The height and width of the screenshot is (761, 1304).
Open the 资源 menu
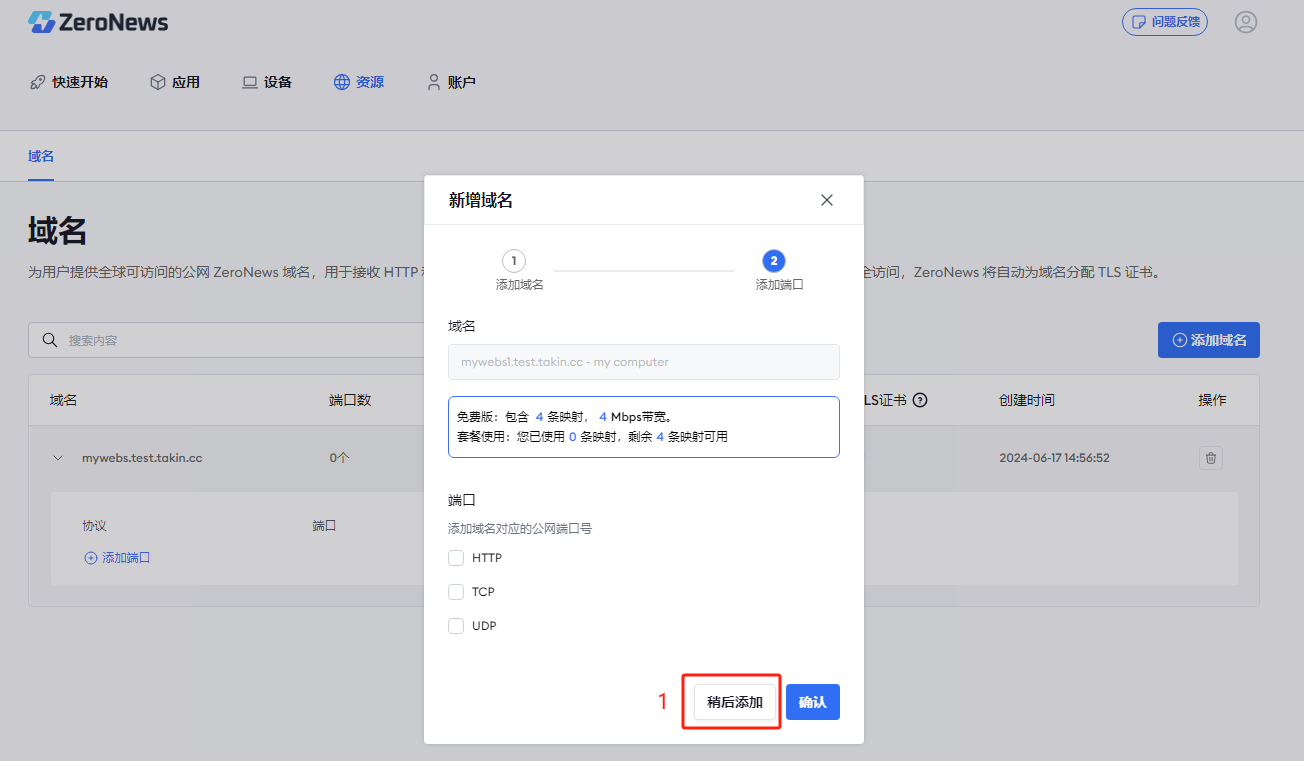pos(359,82)
